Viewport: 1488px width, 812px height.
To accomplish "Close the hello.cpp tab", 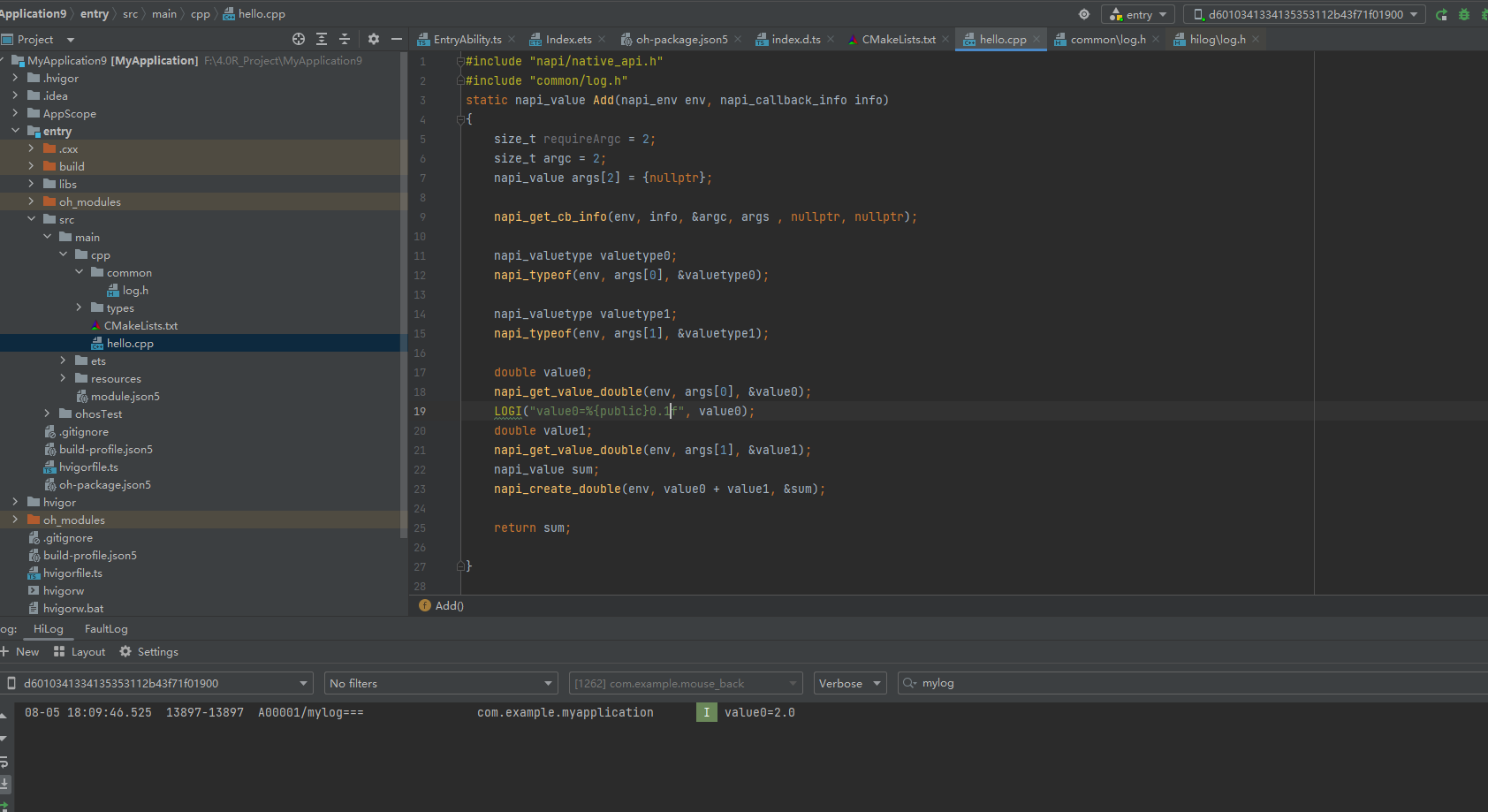I will (x=1036, y=39).
